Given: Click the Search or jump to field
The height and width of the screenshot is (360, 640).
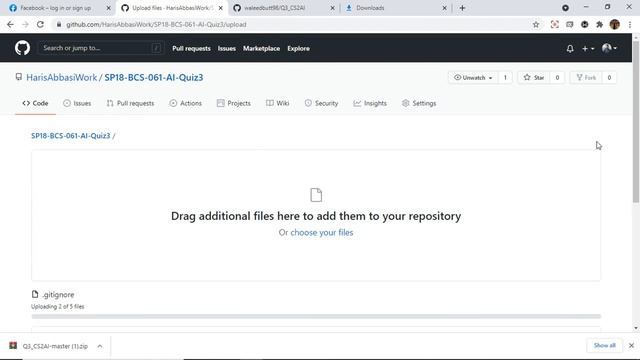Looking at the screenshot, I should click(x=101, y=48).
